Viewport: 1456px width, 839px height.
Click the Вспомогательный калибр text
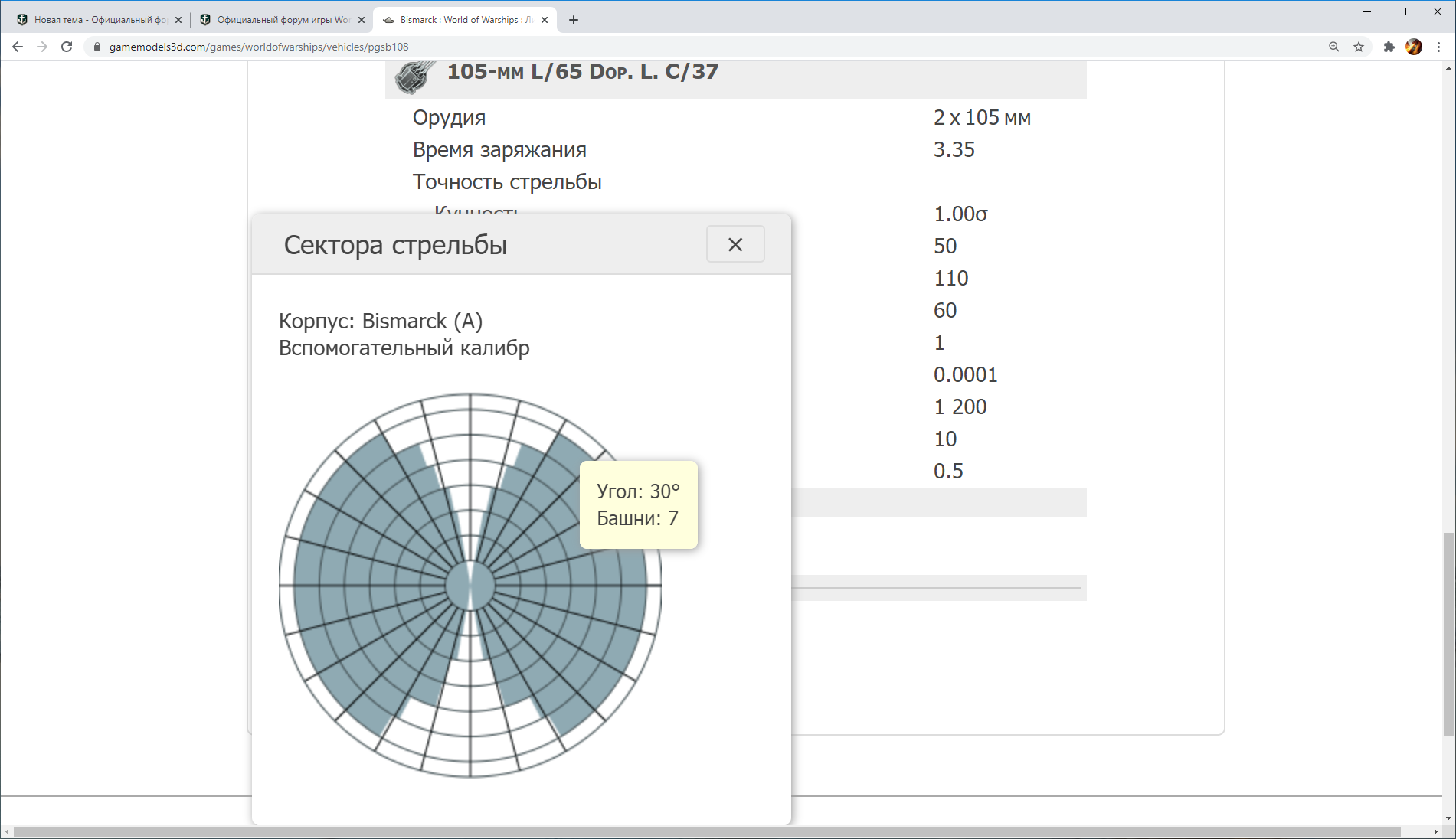404,348
